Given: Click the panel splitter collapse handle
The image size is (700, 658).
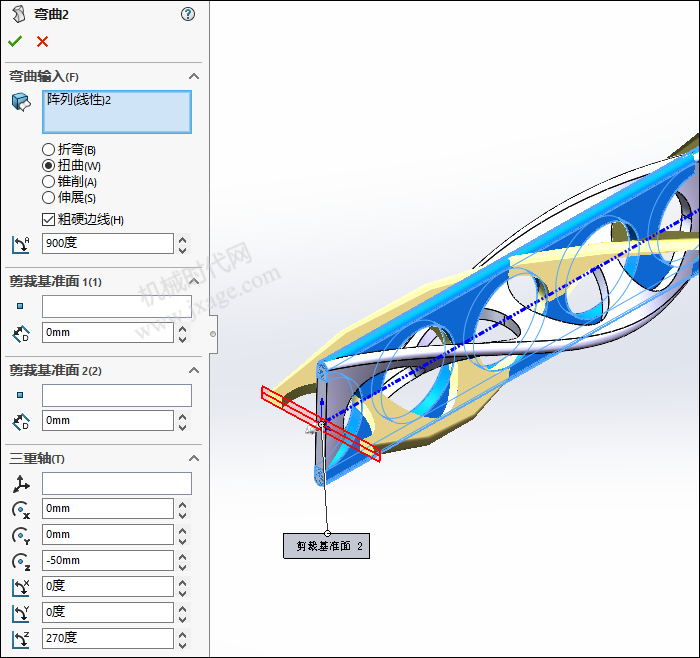Looking at the screenshot, I should point(213,334).
